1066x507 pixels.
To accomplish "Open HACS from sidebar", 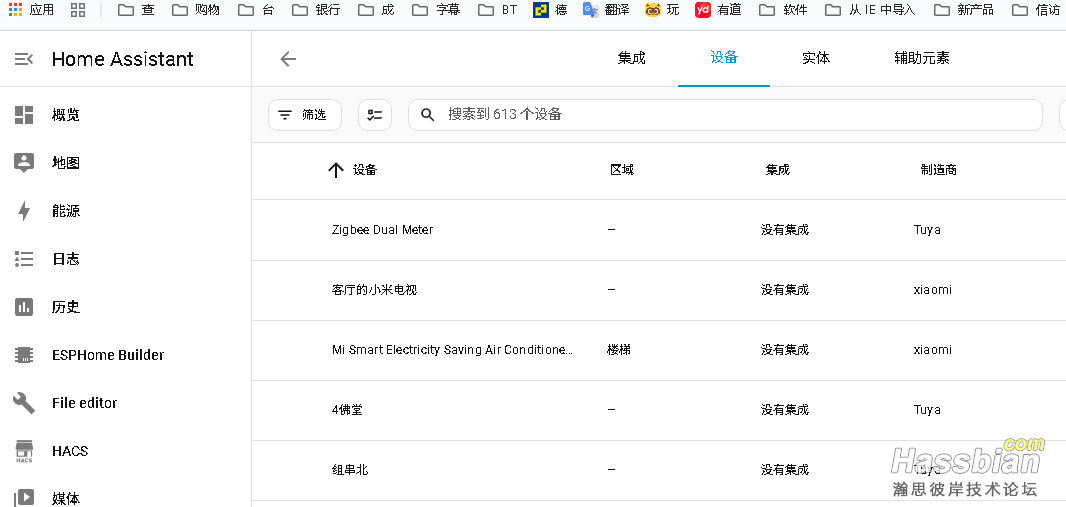I will point(126,451).
